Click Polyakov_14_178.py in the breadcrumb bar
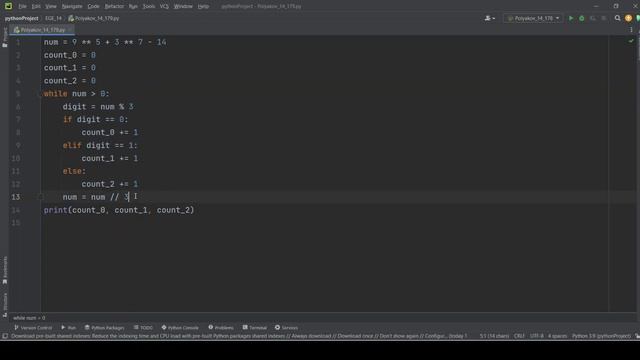 (94, 18)
